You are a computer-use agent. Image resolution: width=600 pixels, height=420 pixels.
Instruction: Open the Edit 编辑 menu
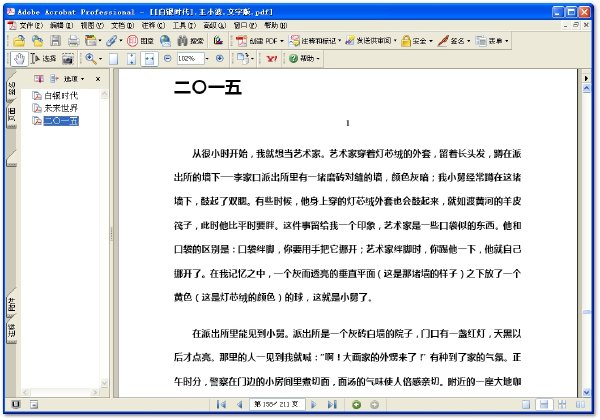tap(62, 26)
